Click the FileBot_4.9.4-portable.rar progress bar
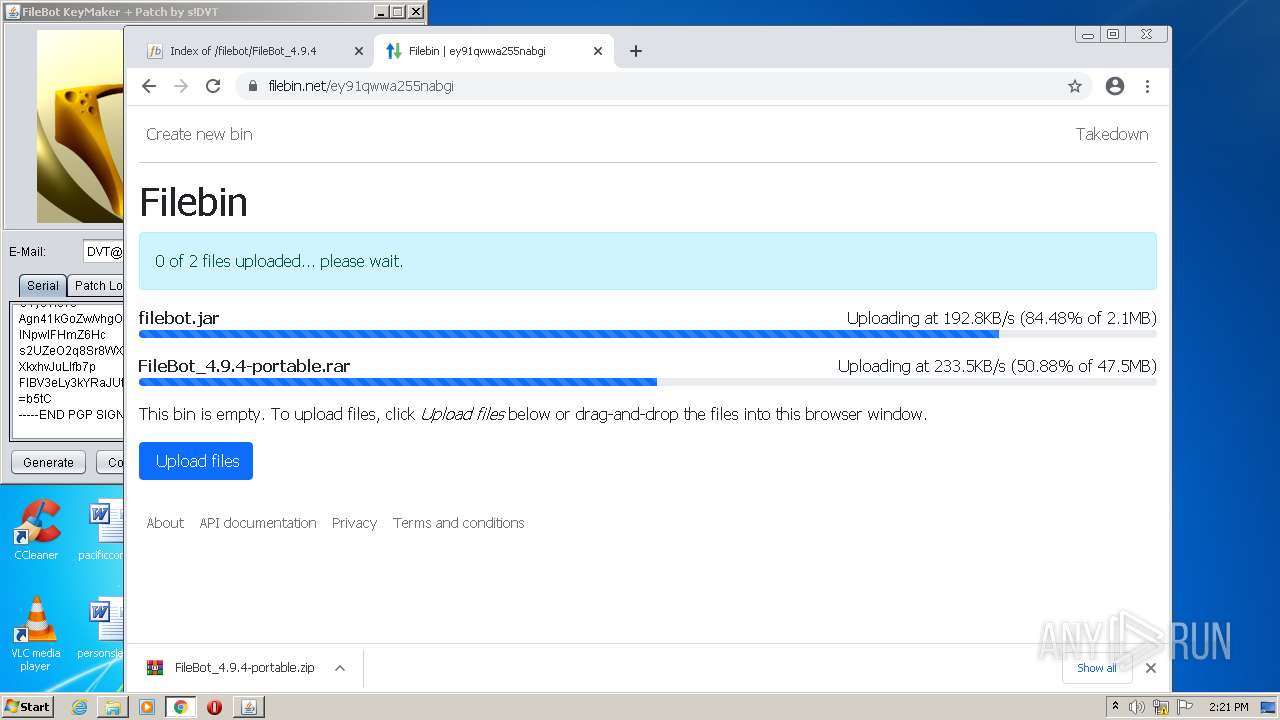This screenshot has height=720, width=1280. click(648, 382)
